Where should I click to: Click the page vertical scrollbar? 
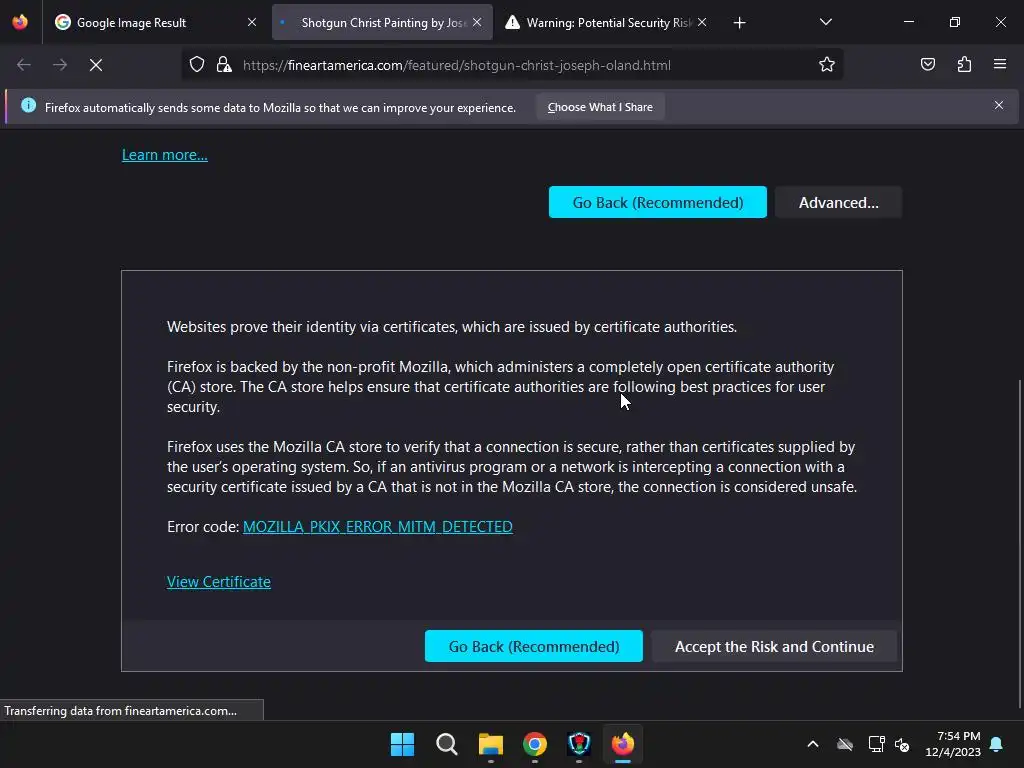(1020, 543)
